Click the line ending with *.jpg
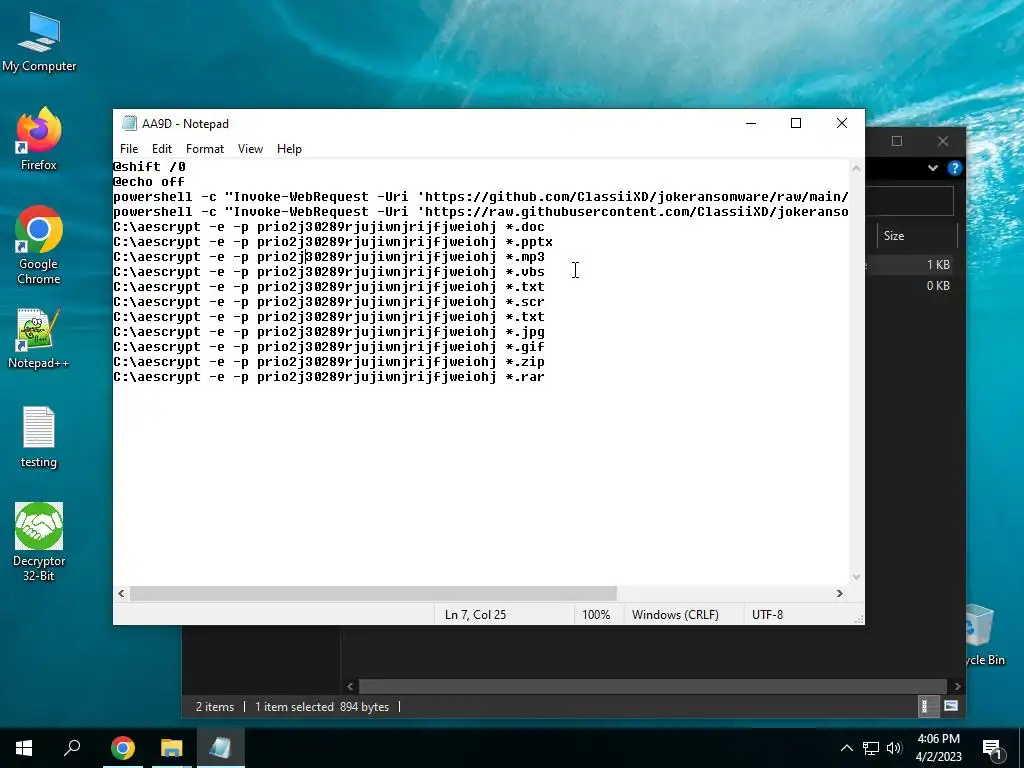Screen dimensions: 1024x768 click(x=328, y=332)
